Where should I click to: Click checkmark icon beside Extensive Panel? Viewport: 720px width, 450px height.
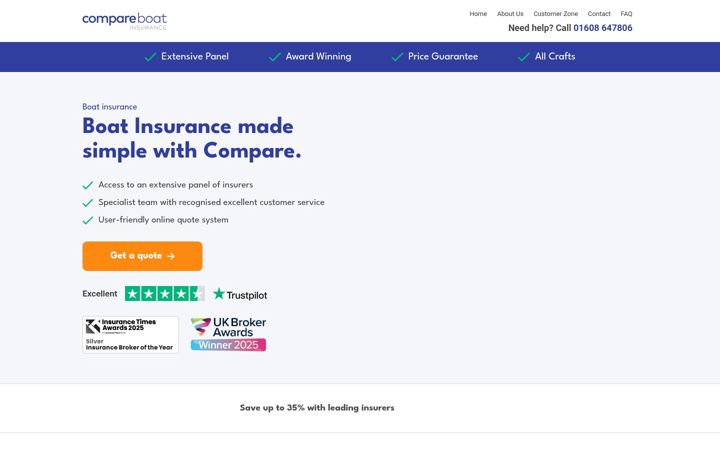150,57
